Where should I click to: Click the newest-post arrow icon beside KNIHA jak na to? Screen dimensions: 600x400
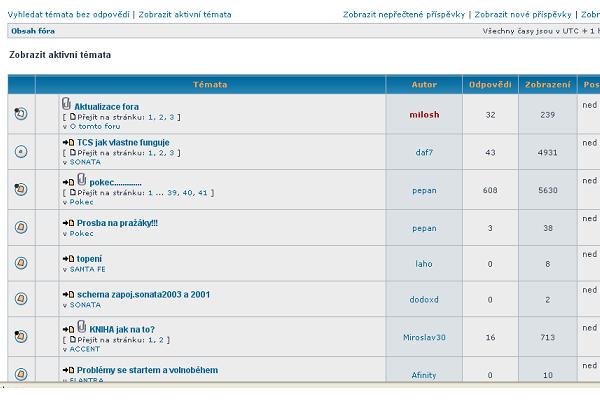point(68,330)
